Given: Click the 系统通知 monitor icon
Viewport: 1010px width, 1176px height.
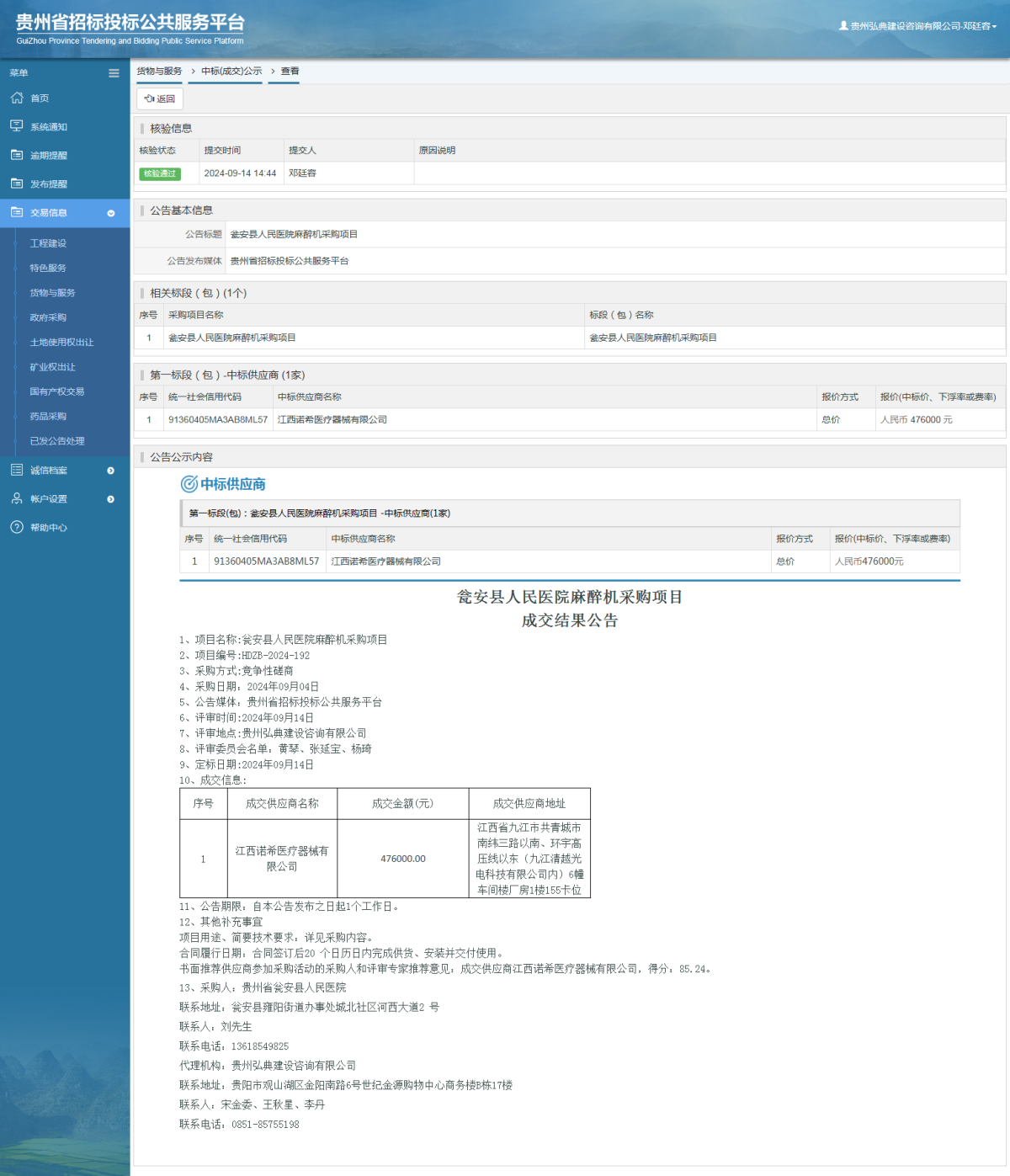Looking at the screenshot, I should [x=17, y=126].
